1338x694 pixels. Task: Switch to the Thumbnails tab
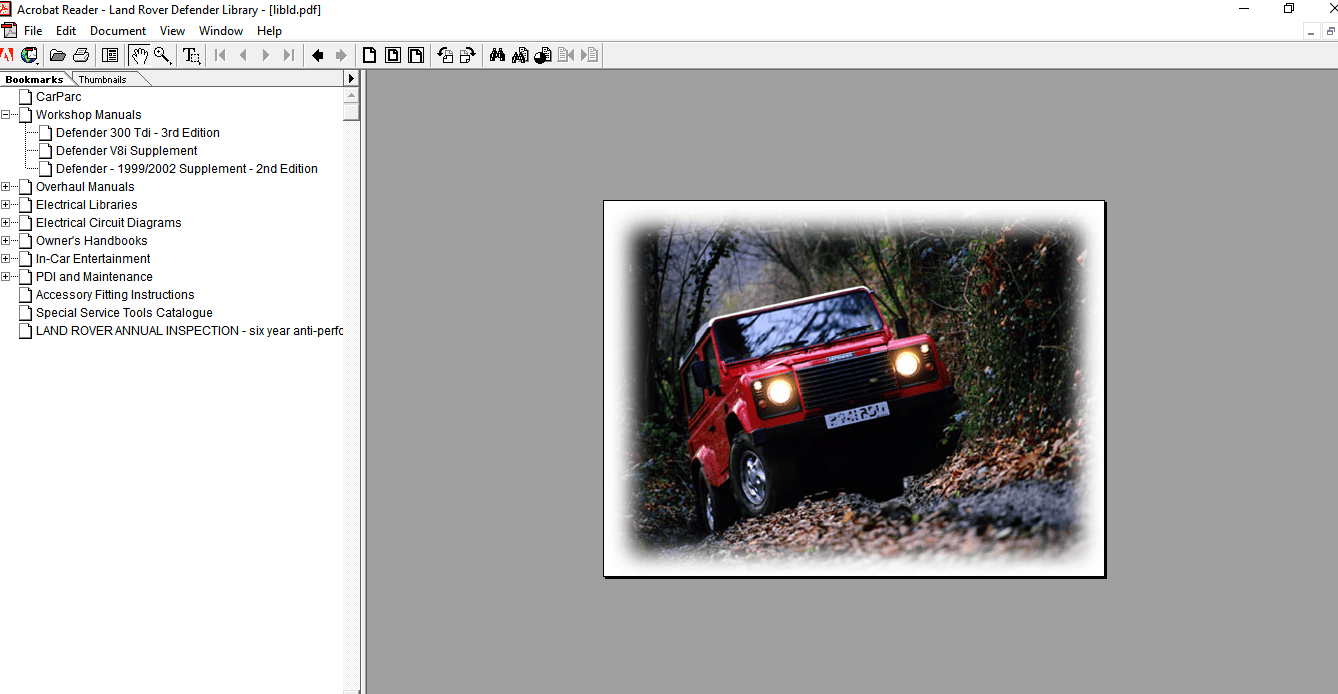[103, 79]
